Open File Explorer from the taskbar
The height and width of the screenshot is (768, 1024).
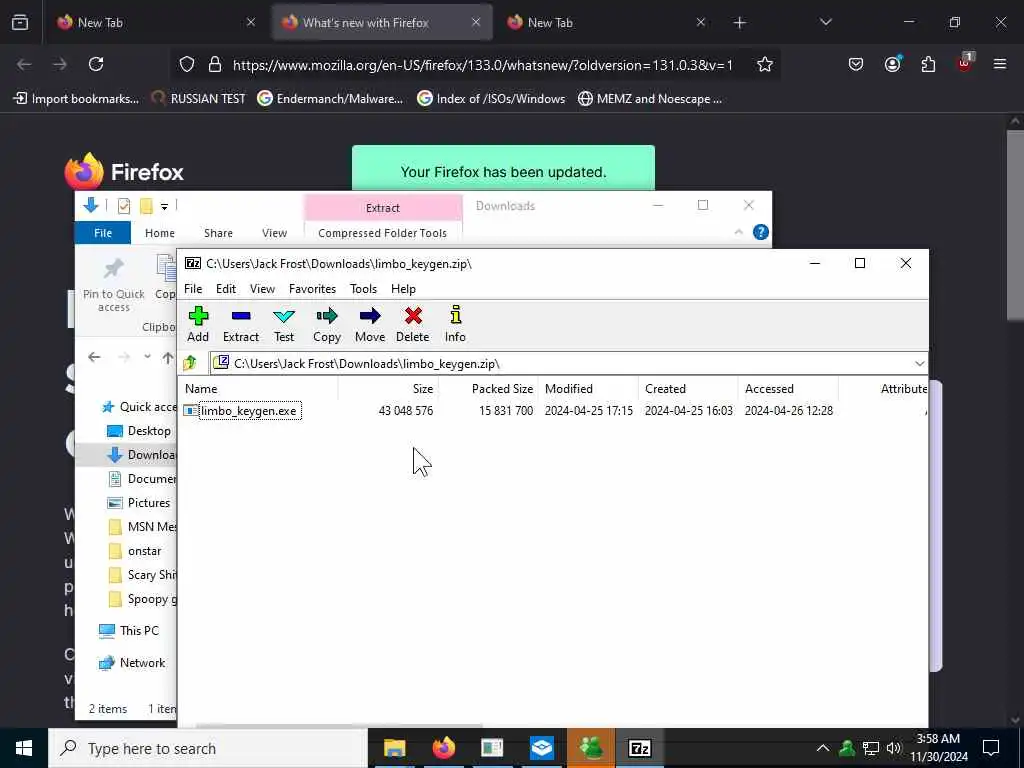(394, 748)
